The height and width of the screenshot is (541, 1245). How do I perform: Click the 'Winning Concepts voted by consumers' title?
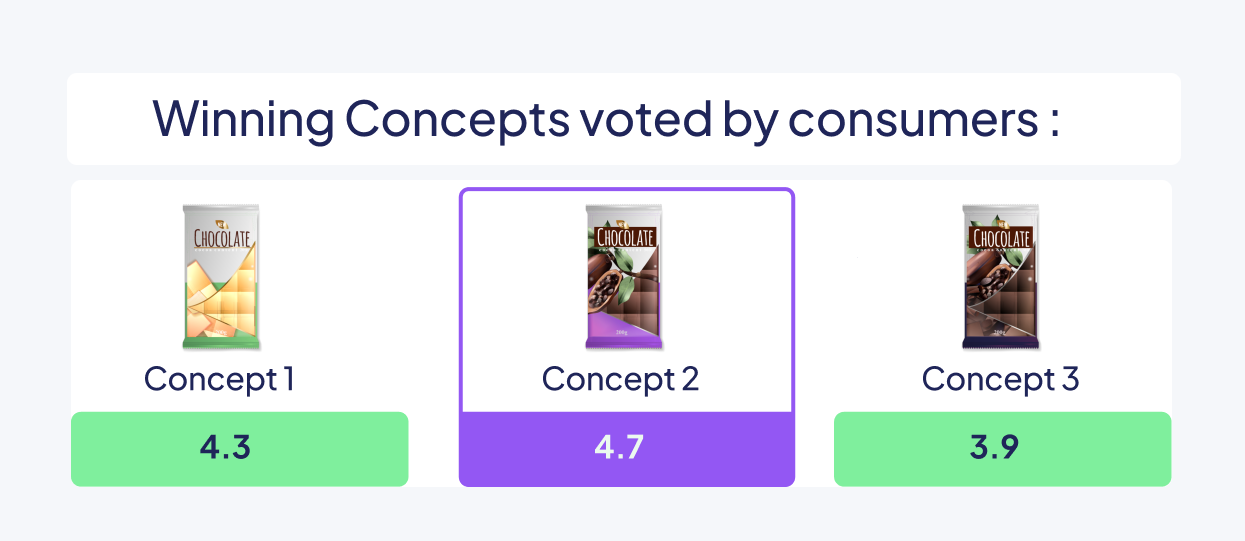click(x=606, y=119)
